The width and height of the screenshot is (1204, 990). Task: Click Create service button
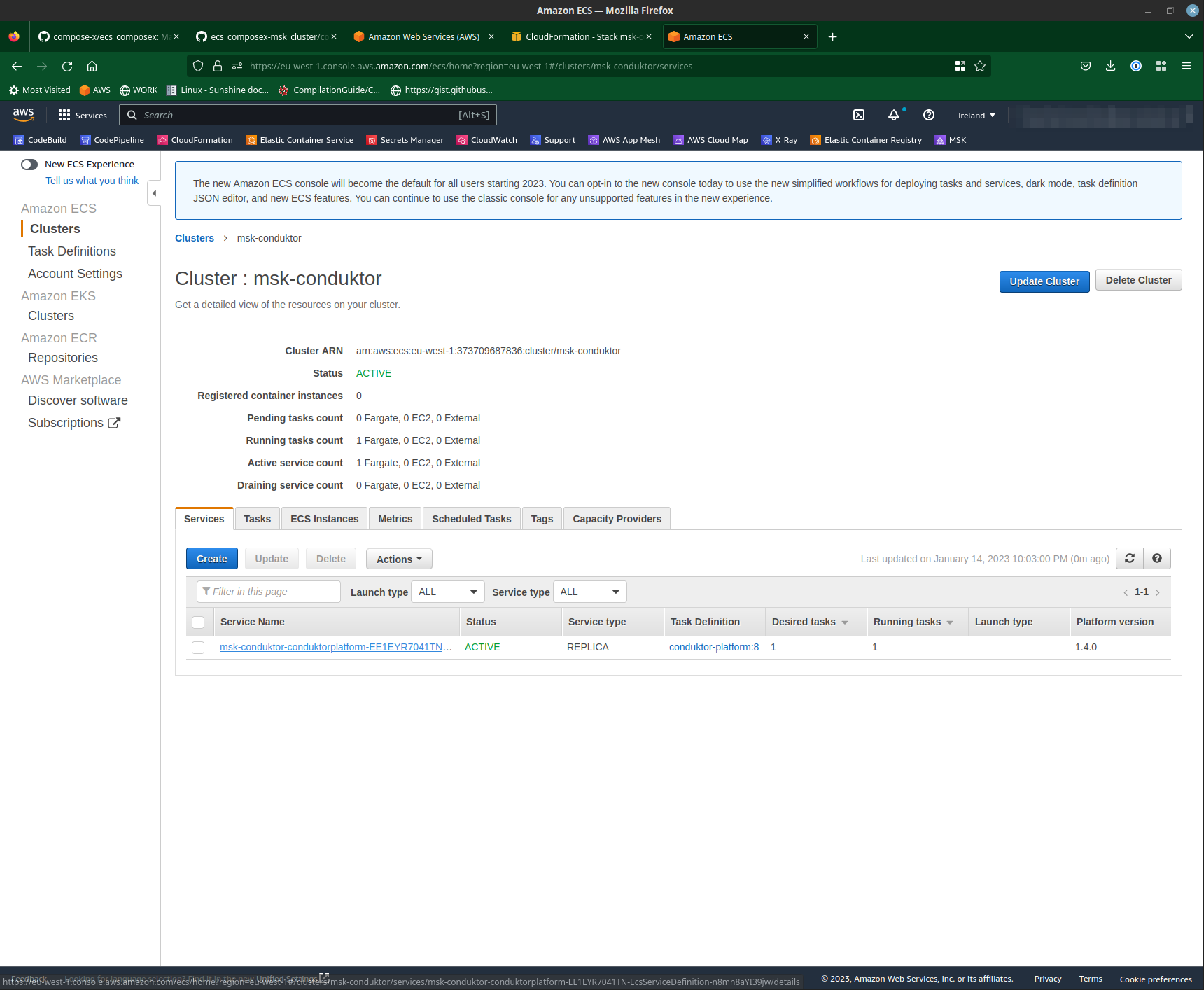(211, 559)
